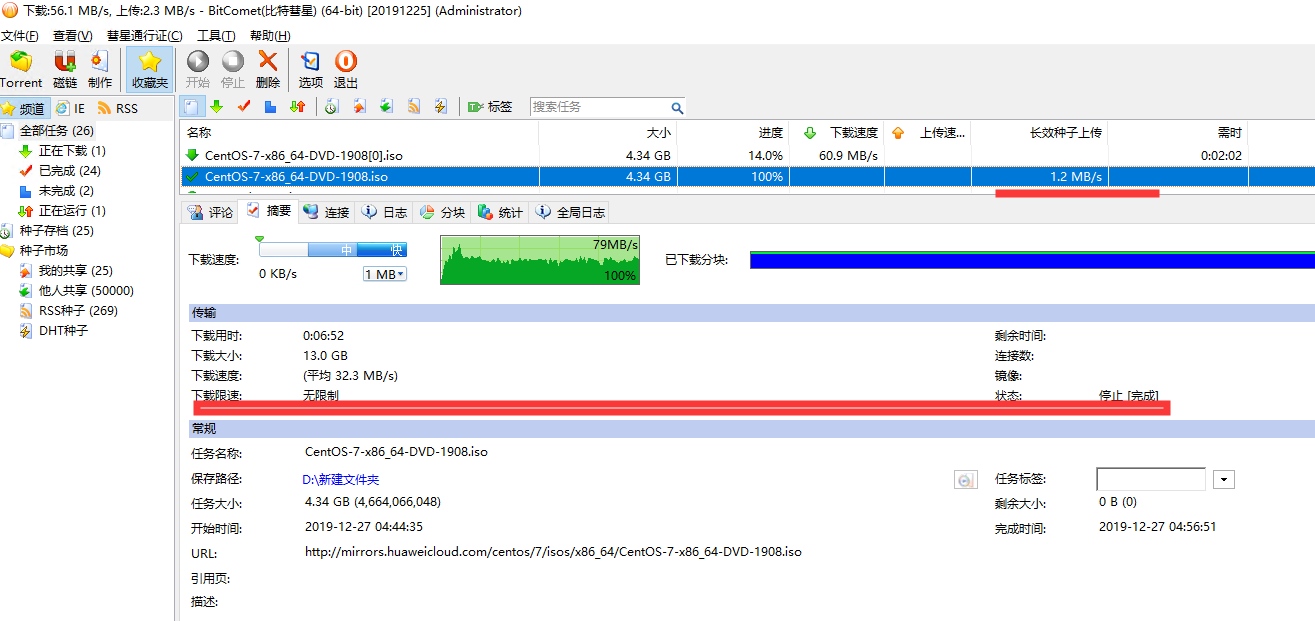Click the 退出 exit button

tap(346, 70)
